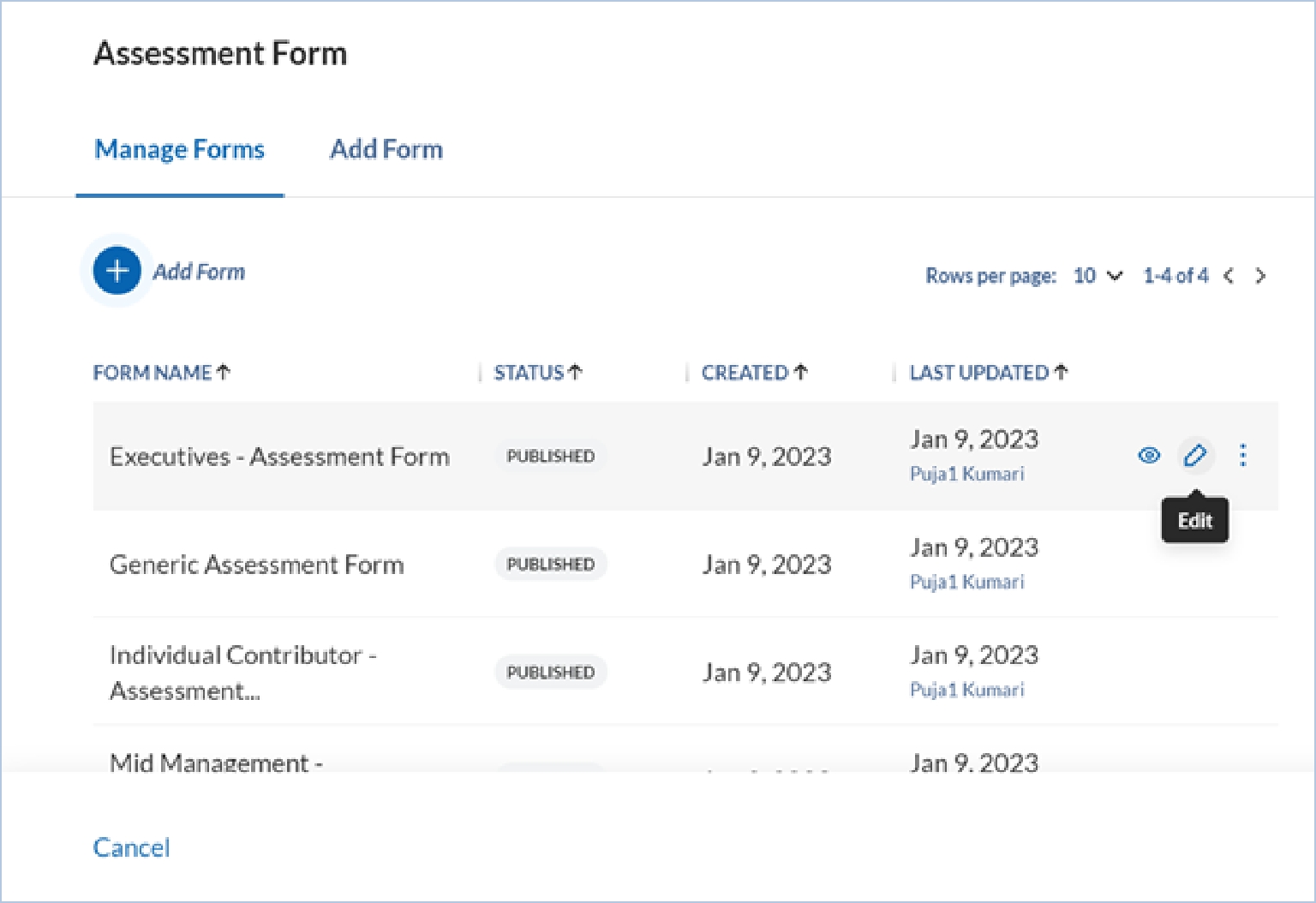
Task: Click the pencil Edit icon
Action: click(x=1195, y=456)
